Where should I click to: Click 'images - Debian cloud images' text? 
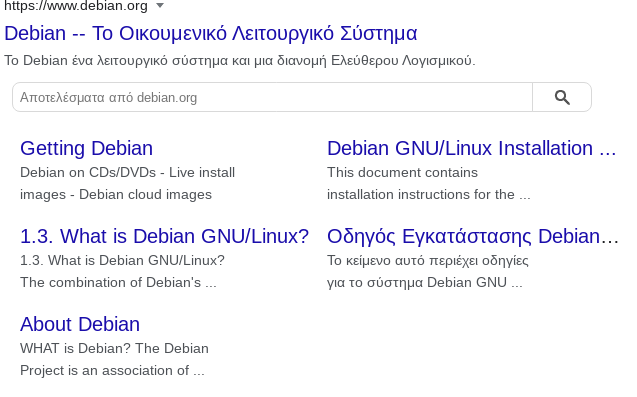(116, 195)
